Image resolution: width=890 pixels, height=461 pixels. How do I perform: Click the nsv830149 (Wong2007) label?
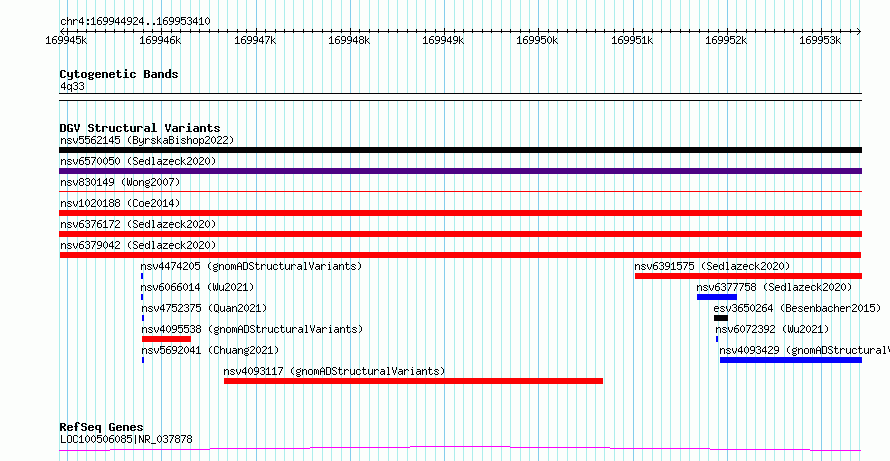click(120, 182)
